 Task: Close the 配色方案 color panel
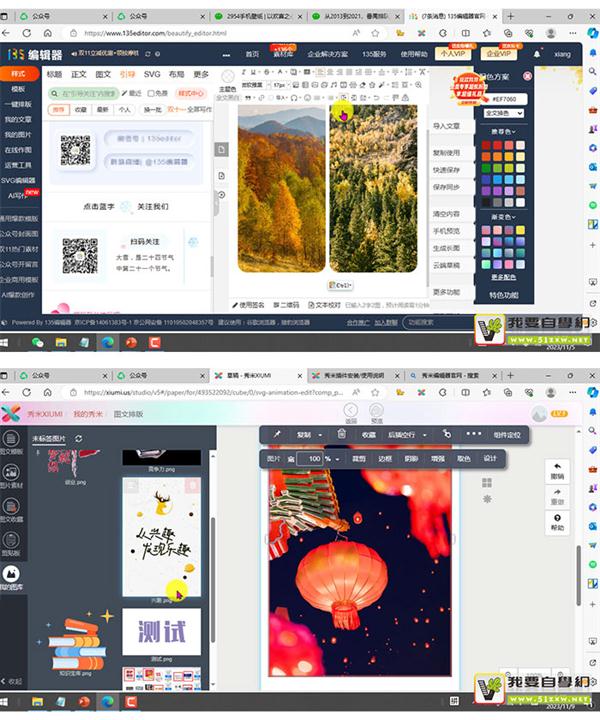tap(527, 76)
